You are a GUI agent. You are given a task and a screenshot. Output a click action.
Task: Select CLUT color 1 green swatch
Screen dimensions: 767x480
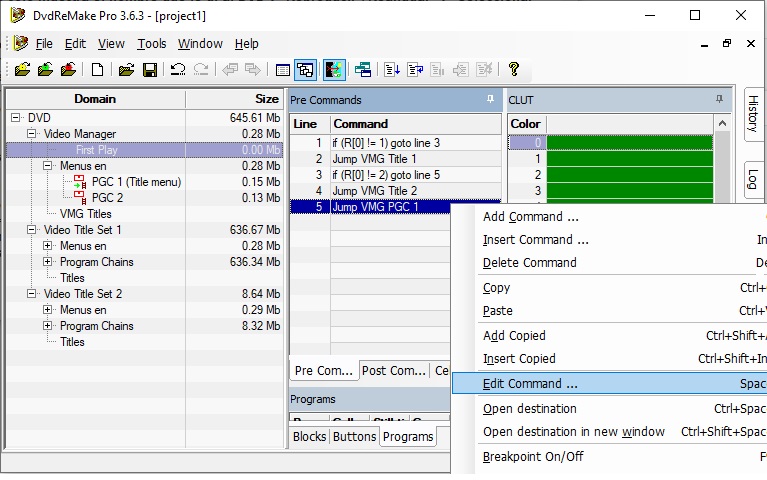tap(630, 159)
